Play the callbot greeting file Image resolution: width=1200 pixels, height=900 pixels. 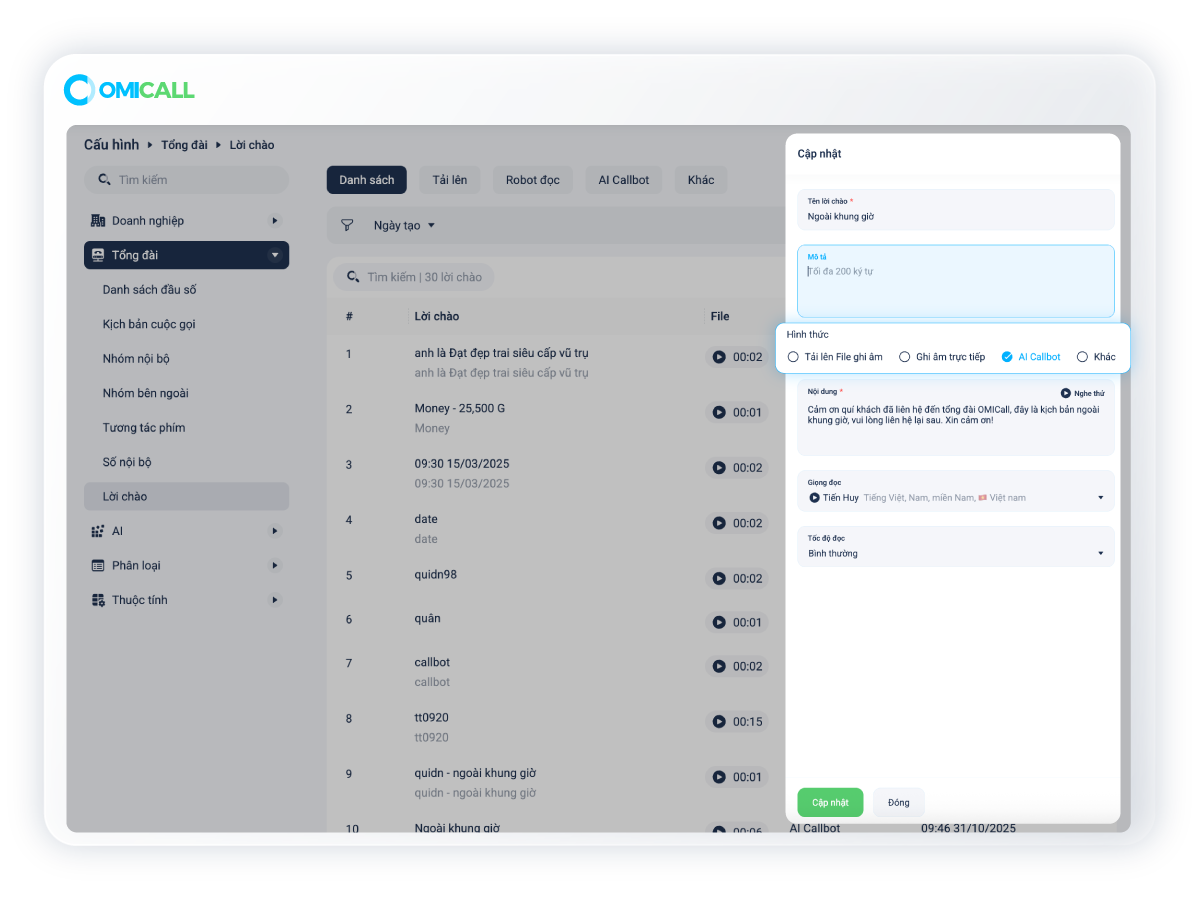pyautogui.click(x=719, y=666)
